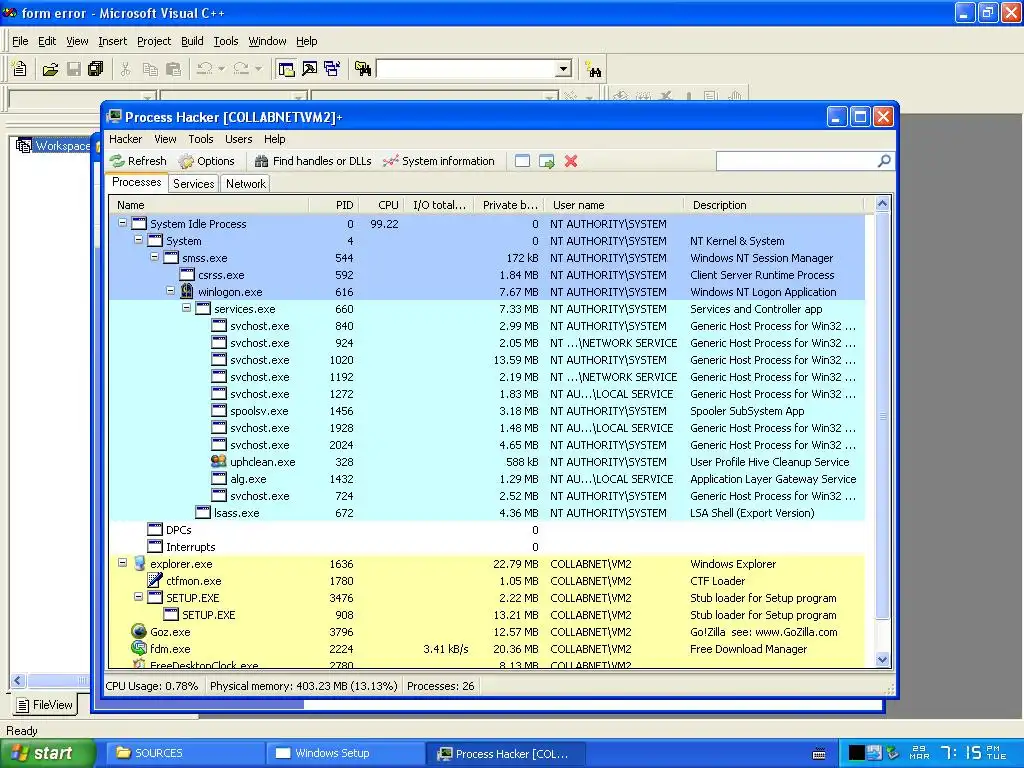Open Options in Process Hacker toolbar
Viewport: 1024px width, 768px height.
pyautogui.click(x=206, y=161)
